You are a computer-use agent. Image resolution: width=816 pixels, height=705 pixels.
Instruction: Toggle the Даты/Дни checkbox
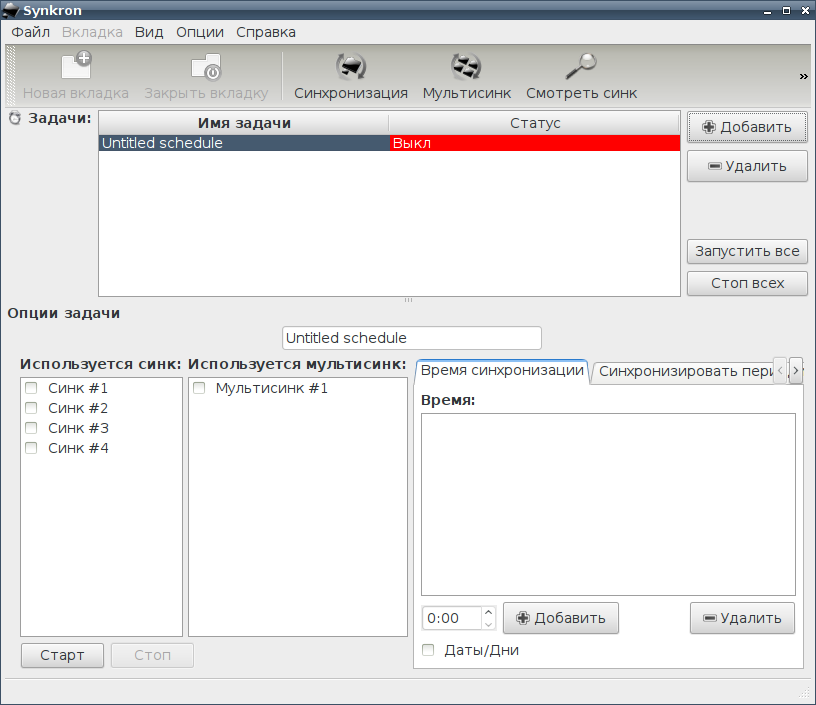428,650
